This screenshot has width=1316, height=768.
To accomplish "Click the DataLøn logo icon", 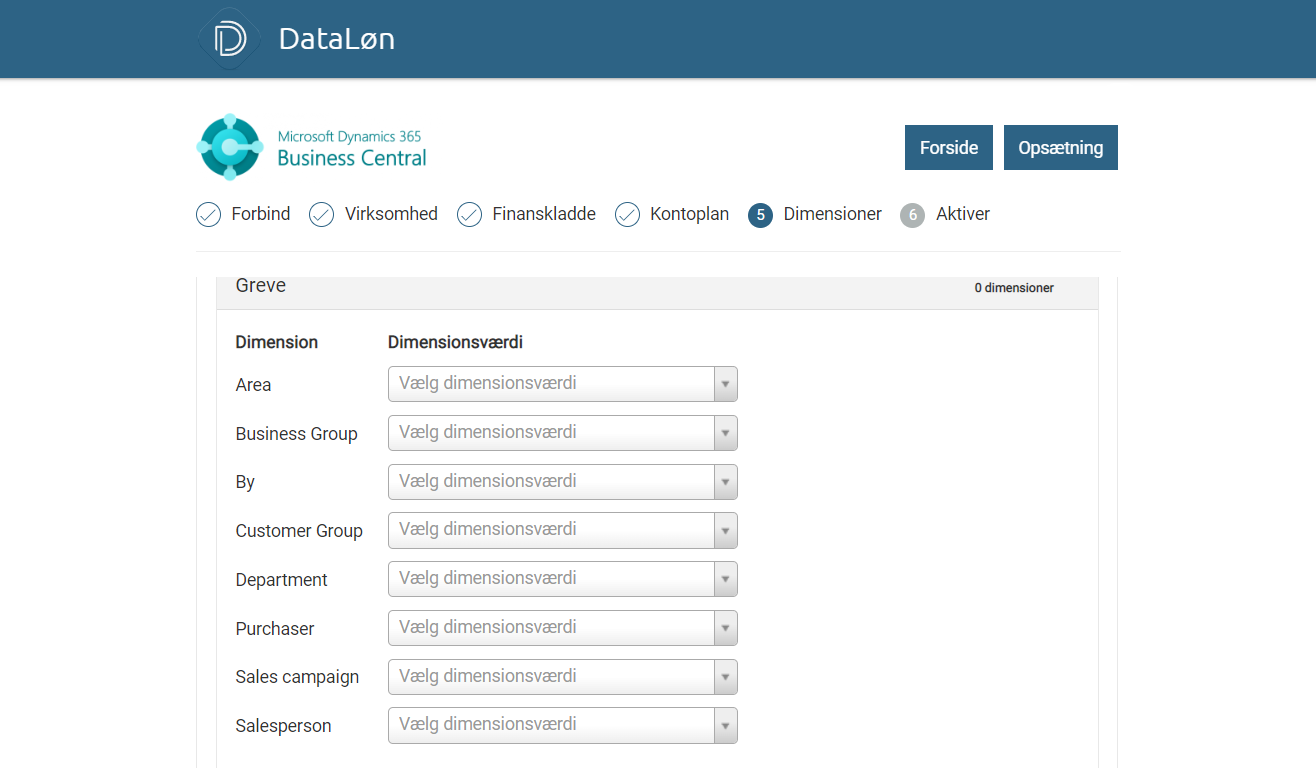I will coord(230,39).
